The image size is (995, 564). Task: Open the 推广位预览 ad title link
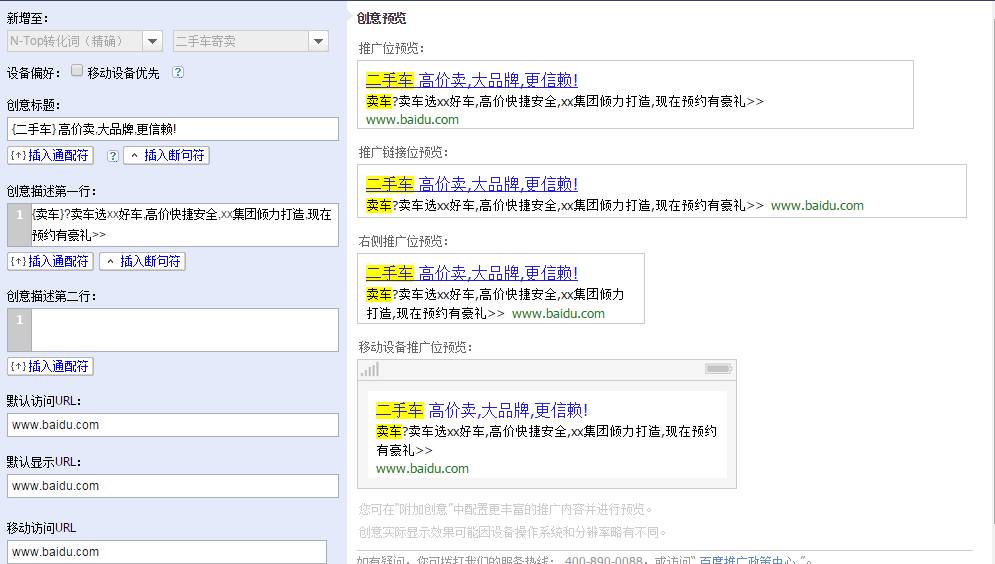coord(471,81)
